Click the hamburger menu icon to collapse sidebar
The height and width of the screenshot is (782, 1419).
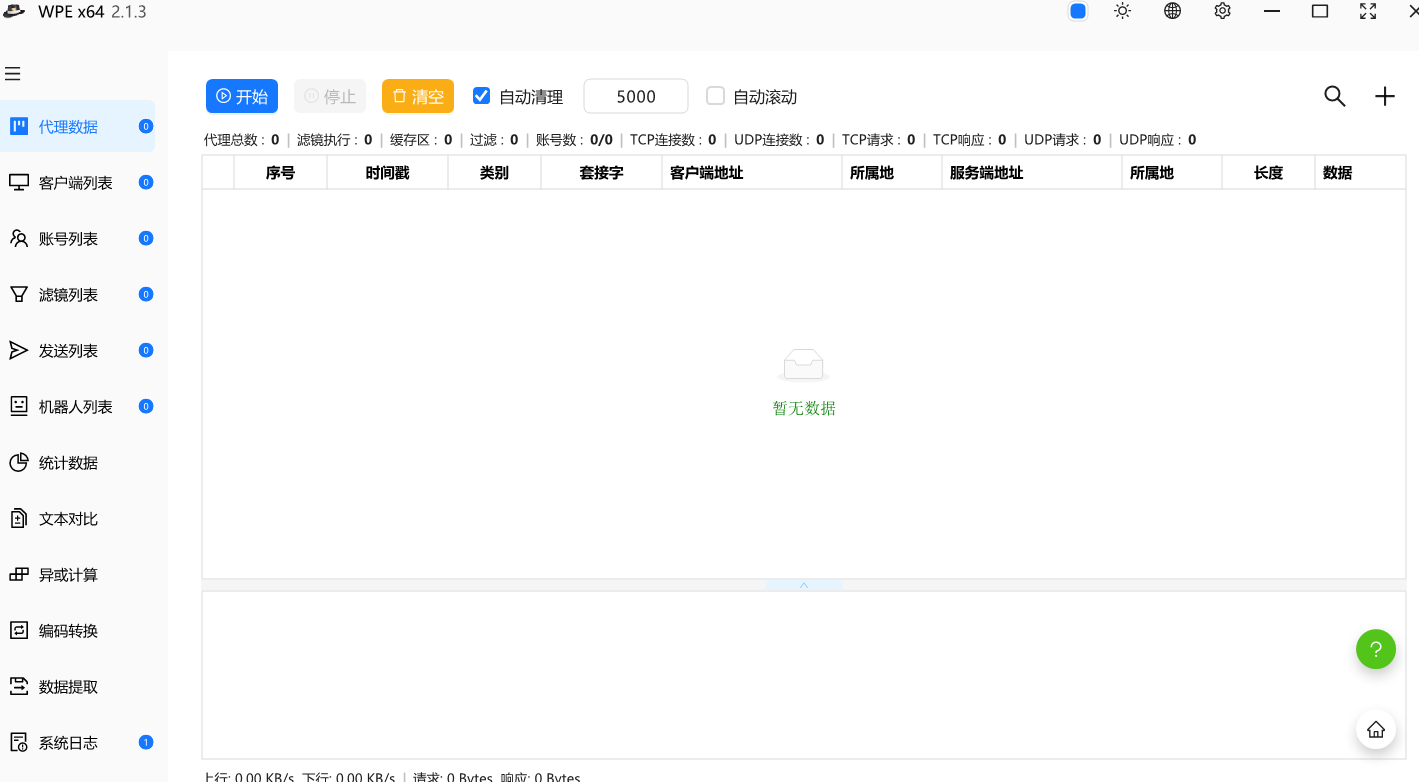coord(13,74)
